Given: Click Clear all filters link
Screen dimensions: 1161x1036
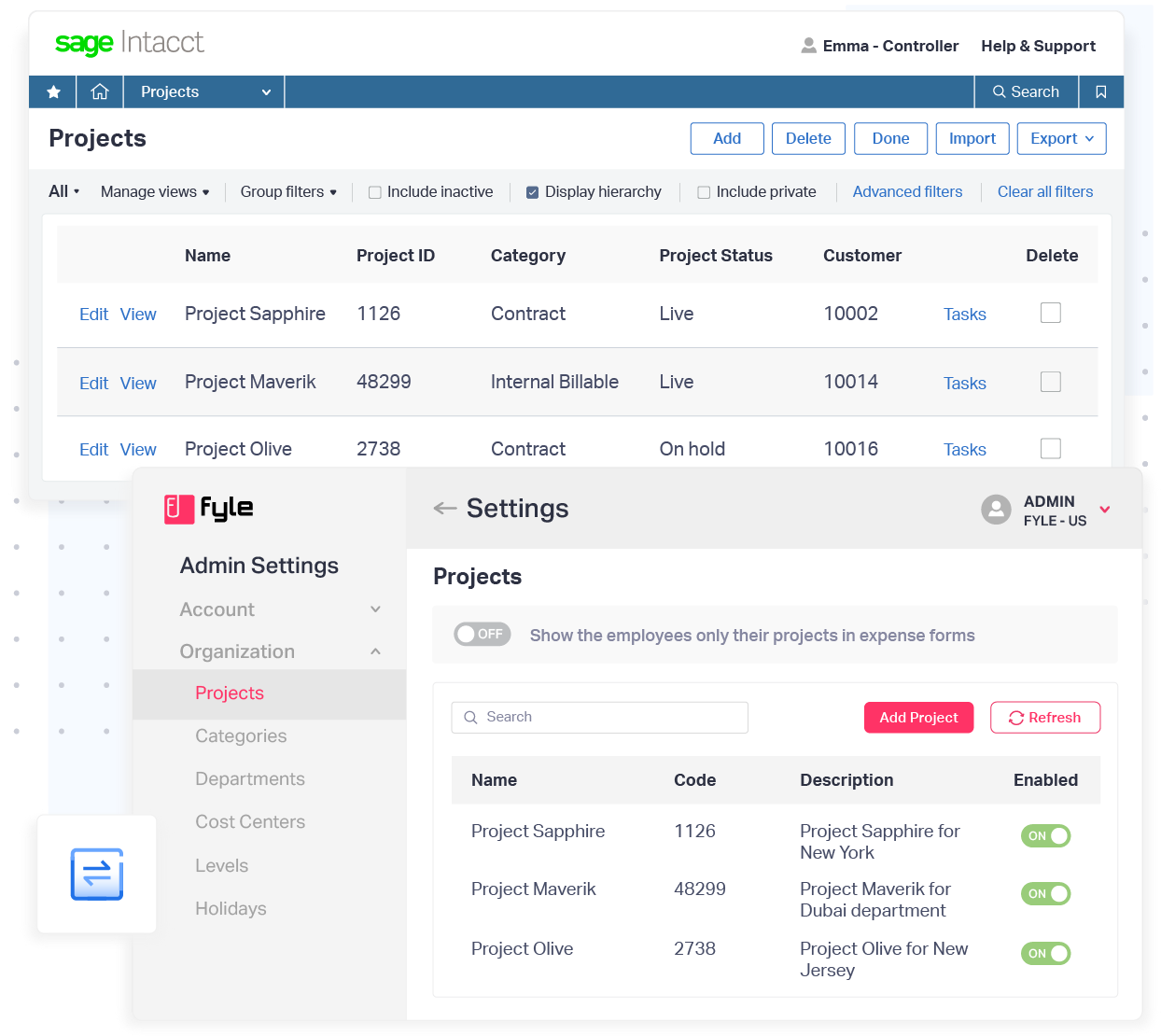Looking at the screenshot, I should [1045, 191].
